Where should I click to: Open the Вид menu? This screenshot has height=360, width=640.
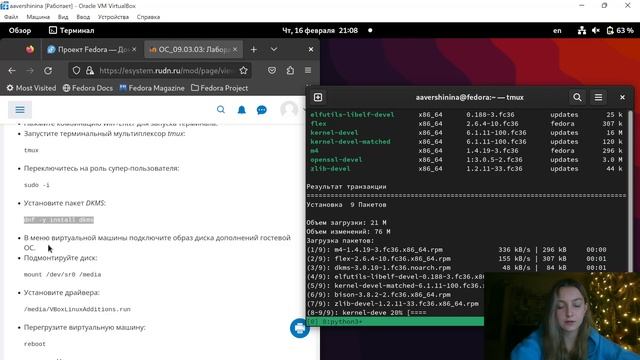pyautogui.click(x=63, y=17)
